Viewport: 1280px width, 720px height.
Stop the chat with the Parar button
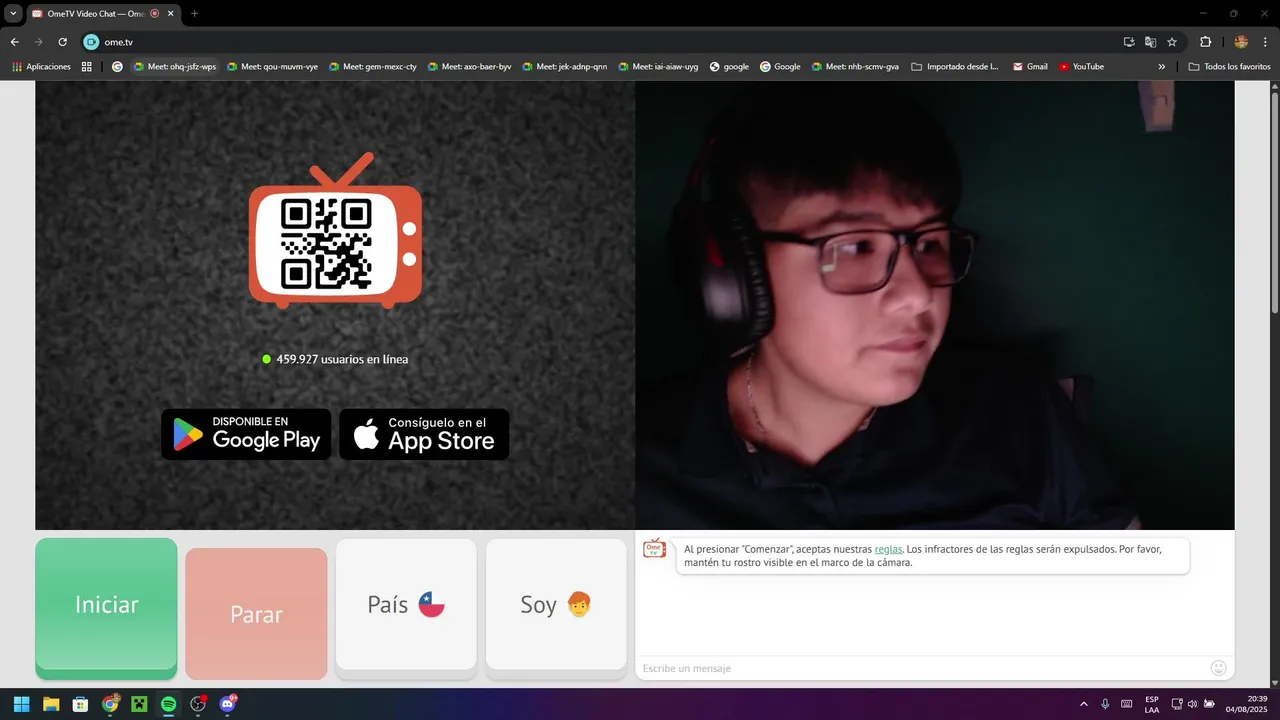pyautogui.click(x=256, y=614)
